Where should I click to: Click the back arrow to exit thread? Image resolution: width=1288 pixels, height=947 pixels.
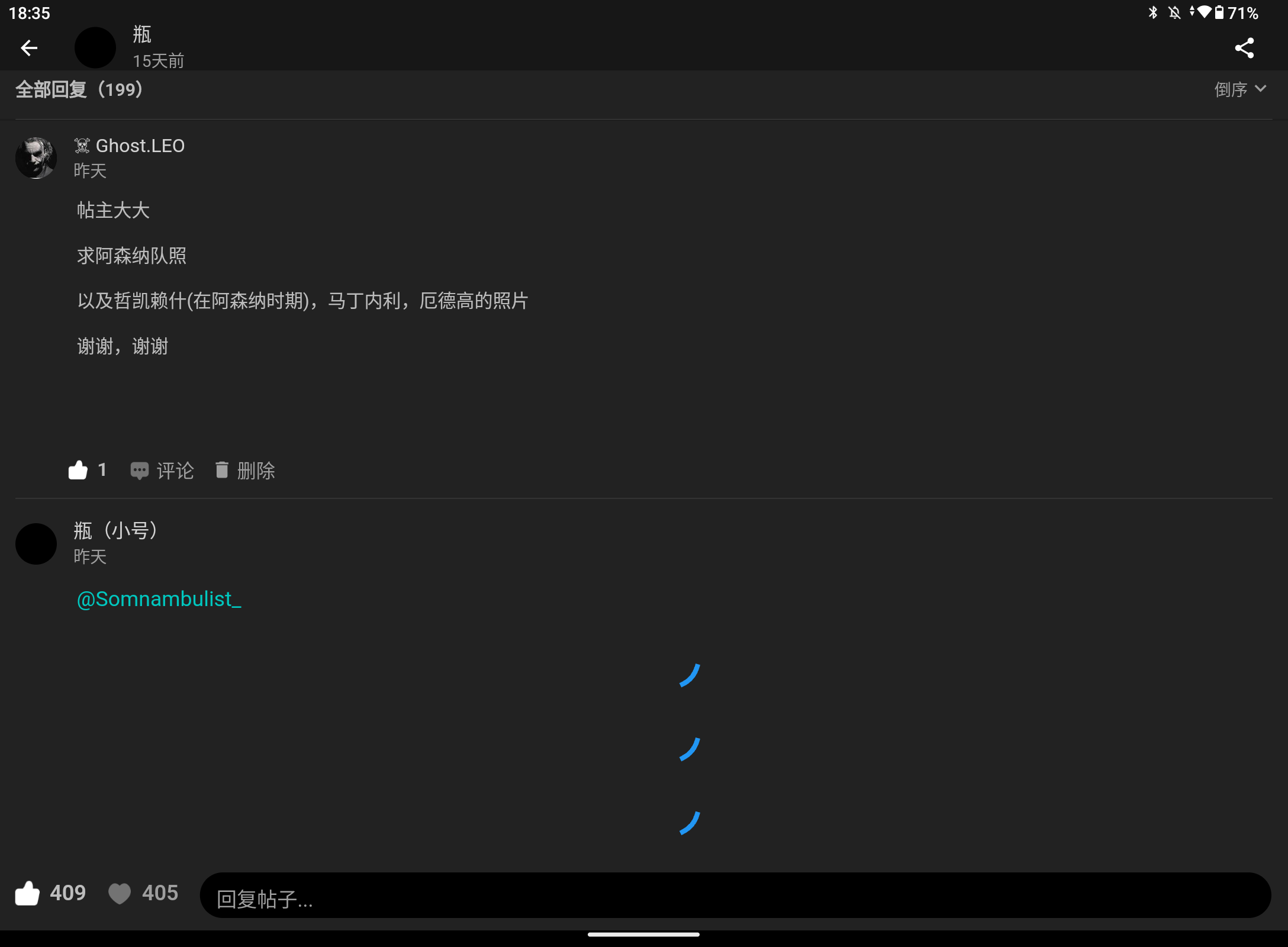pyautogui.click(x=29, y=48)
